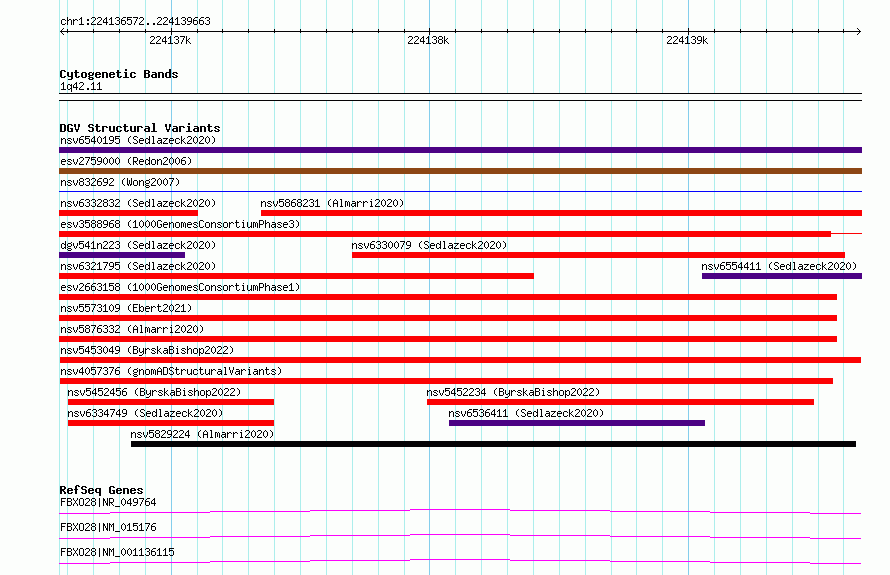Image resolution: width=890 pixels, height=575 pixels.
Task: Click the 224137k ruler tick label
Action: pyautogui.click(x=170, y=40)
